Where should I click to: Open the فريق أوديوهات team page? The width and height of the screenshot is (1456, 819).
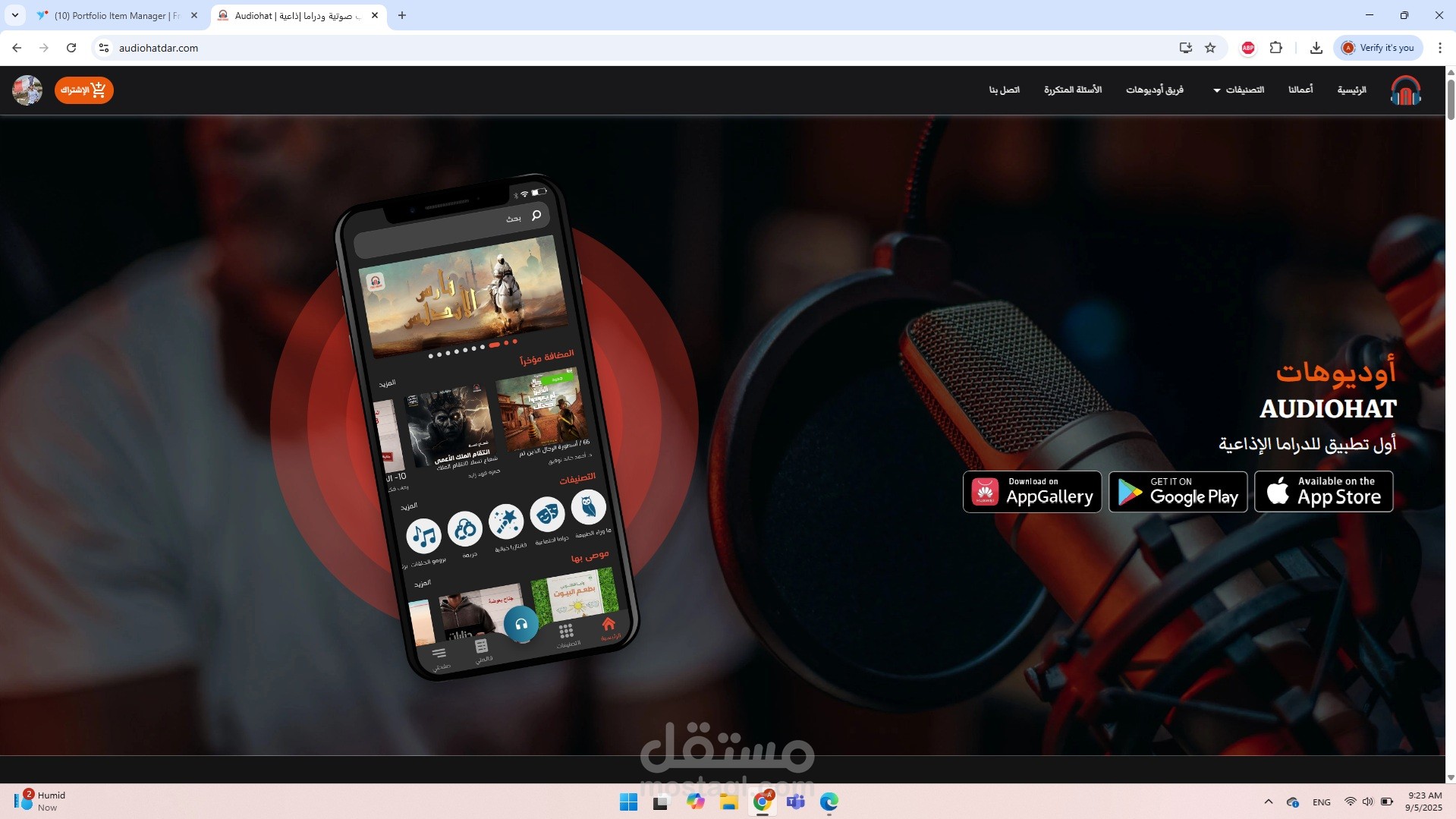coord(1154,90)
